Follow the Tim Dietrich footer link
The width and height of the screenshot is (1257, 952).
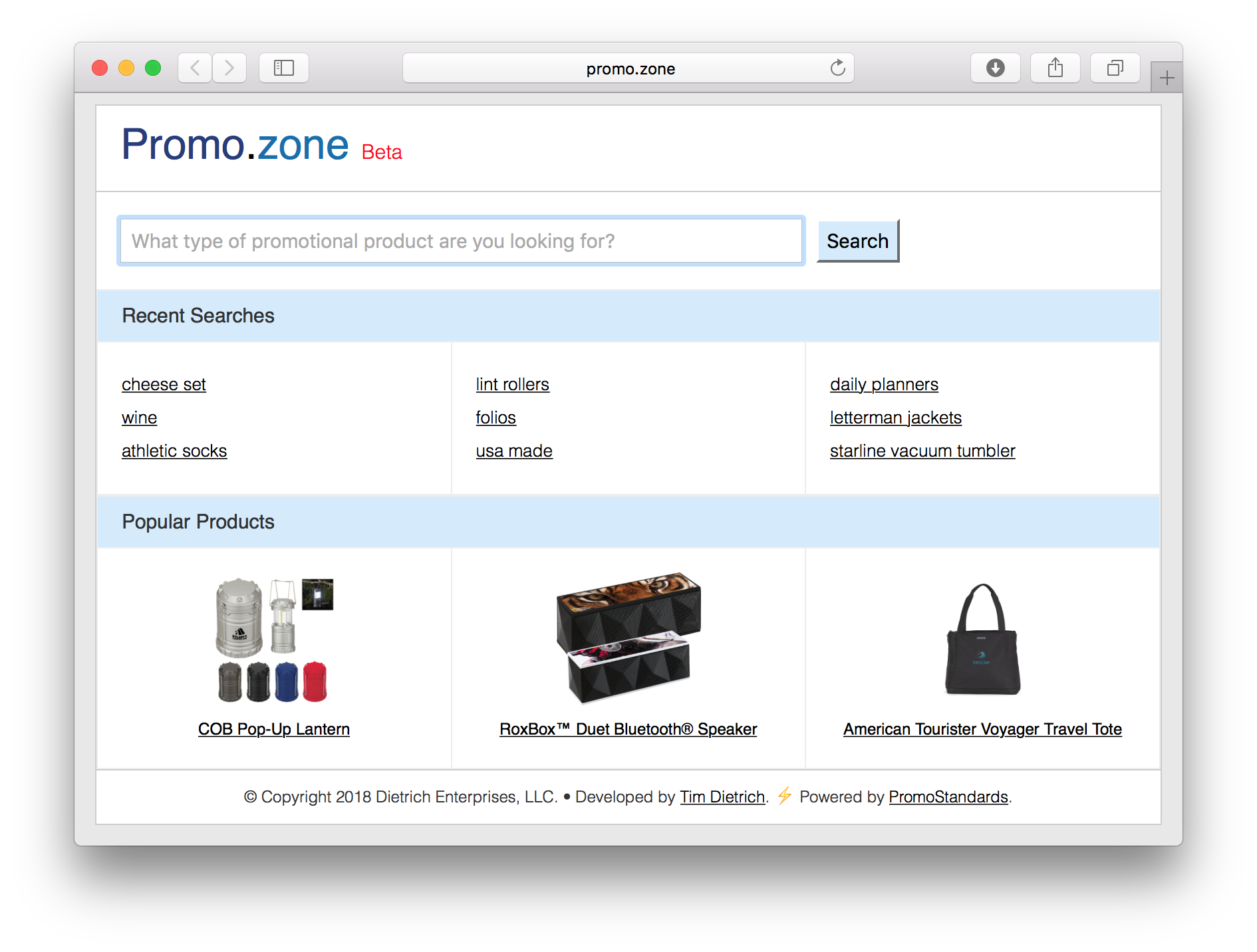722,796
